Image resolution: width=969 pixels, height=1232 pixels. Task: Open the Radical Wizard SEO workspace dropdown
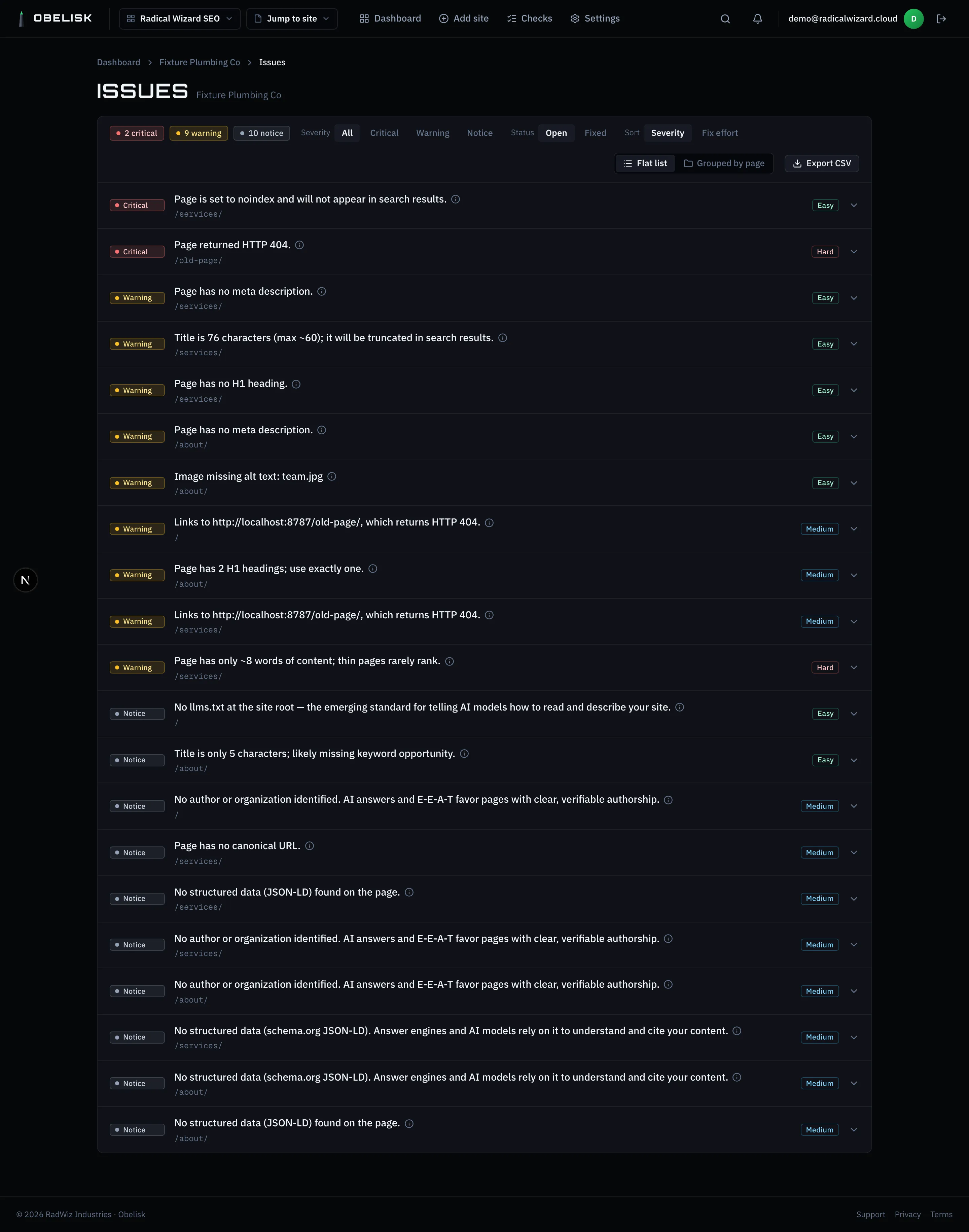click(x=180, y=19)
